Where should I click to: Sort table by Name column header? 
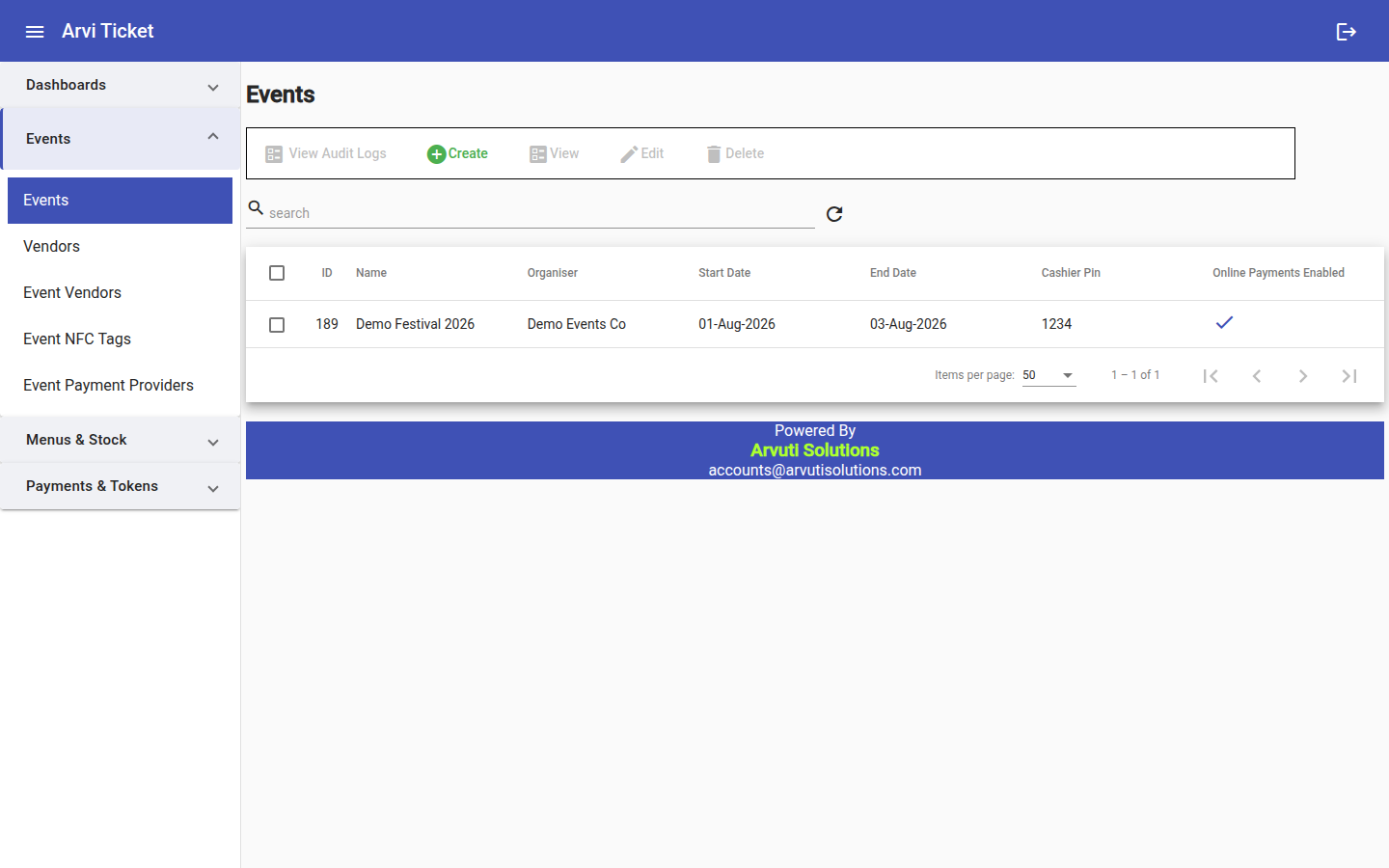tap(371, 273)
